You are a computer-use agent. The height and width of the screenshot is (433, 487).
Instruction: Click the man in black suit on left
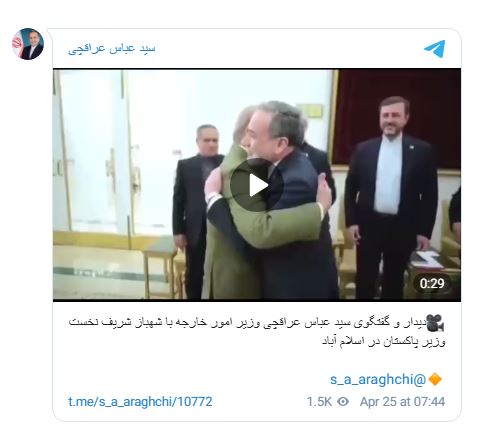tap(197, 210)
